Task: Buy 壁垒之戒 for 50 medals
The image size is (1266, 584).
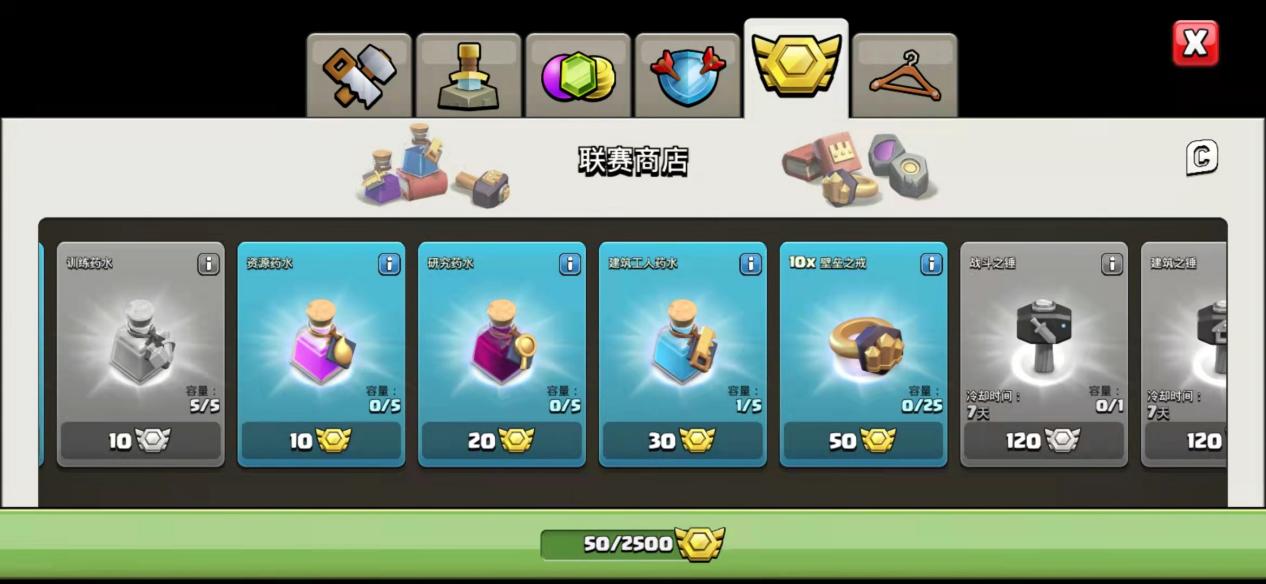Action: click(x=863, y=441)
